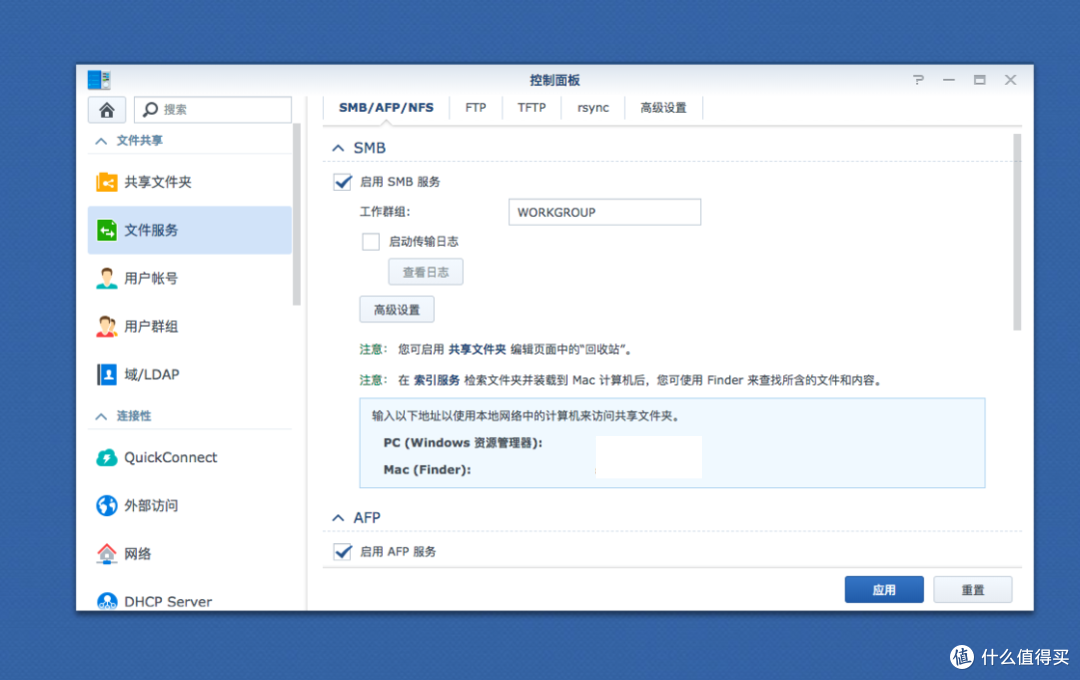Toggle the 启用 AFP 服务 checkbox
This screenshot has height=680, width=1080.
pos(342,552)
